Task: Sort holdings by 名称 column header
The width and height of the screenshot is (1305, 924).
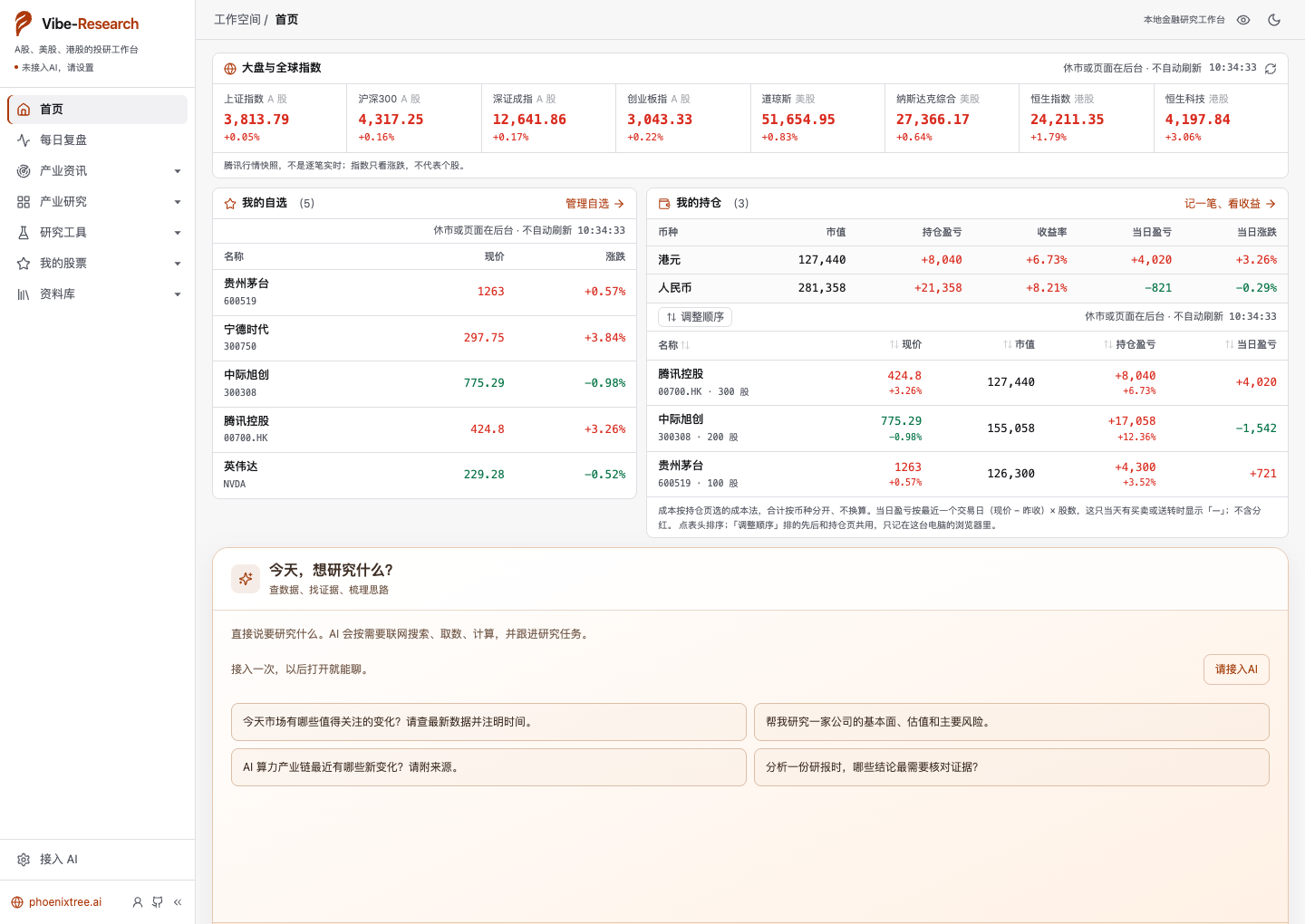Action: (674, 345)
